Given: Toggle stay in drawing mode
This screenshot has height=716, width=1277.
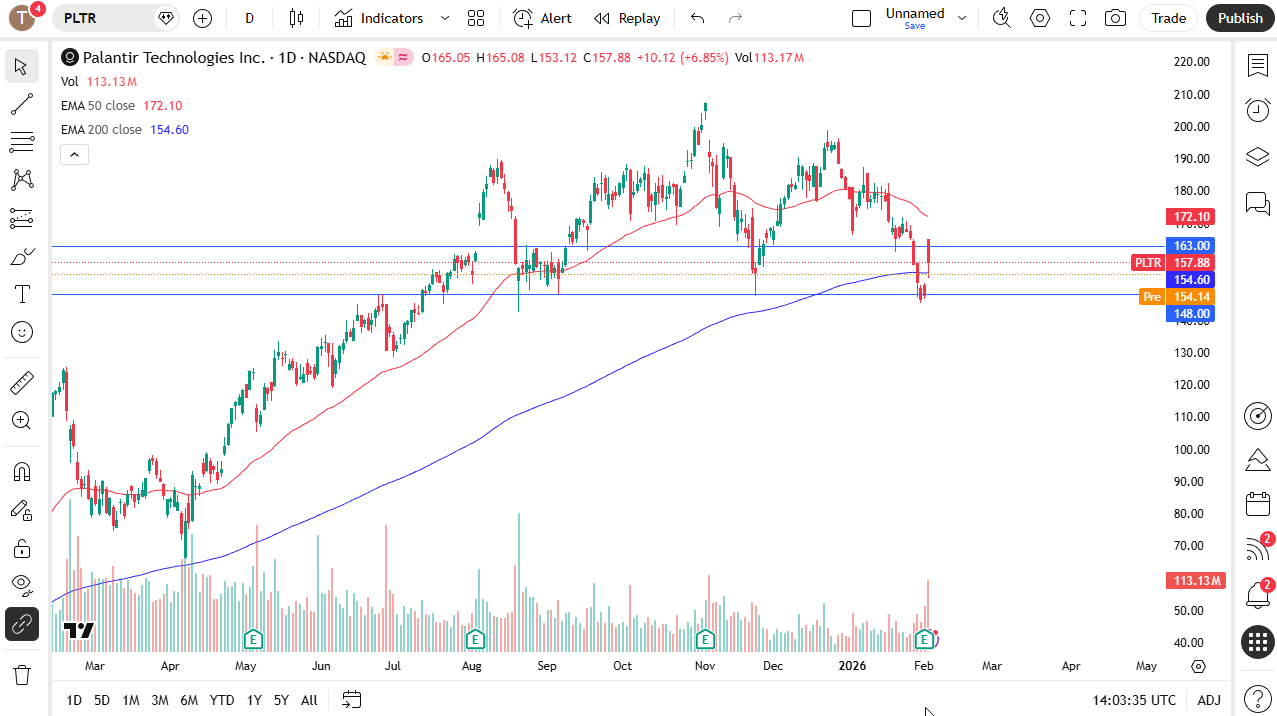Looking at the screenshot, I should [x=21, y=510].
